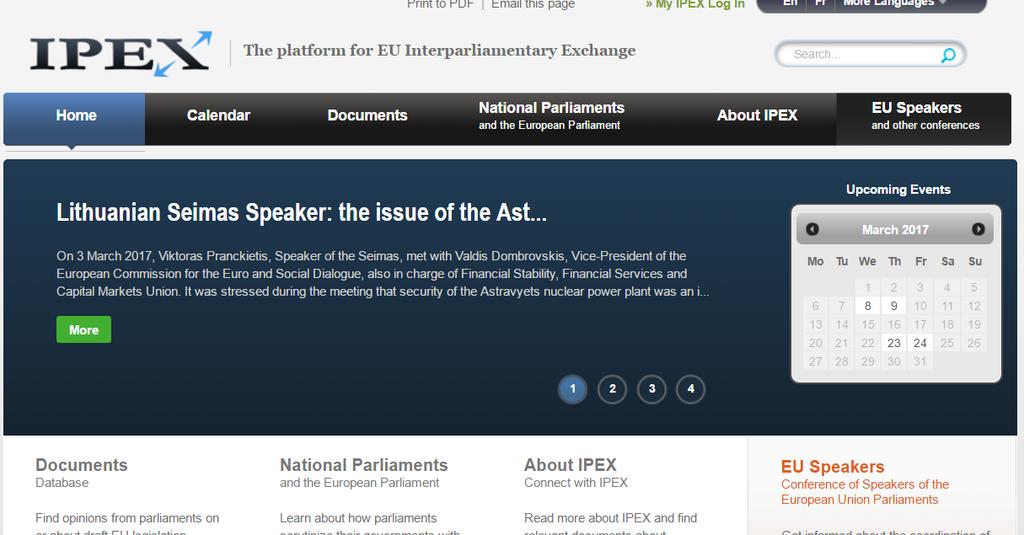Click the green More button
Screen dimensions: 1024x535
(84, 330)
